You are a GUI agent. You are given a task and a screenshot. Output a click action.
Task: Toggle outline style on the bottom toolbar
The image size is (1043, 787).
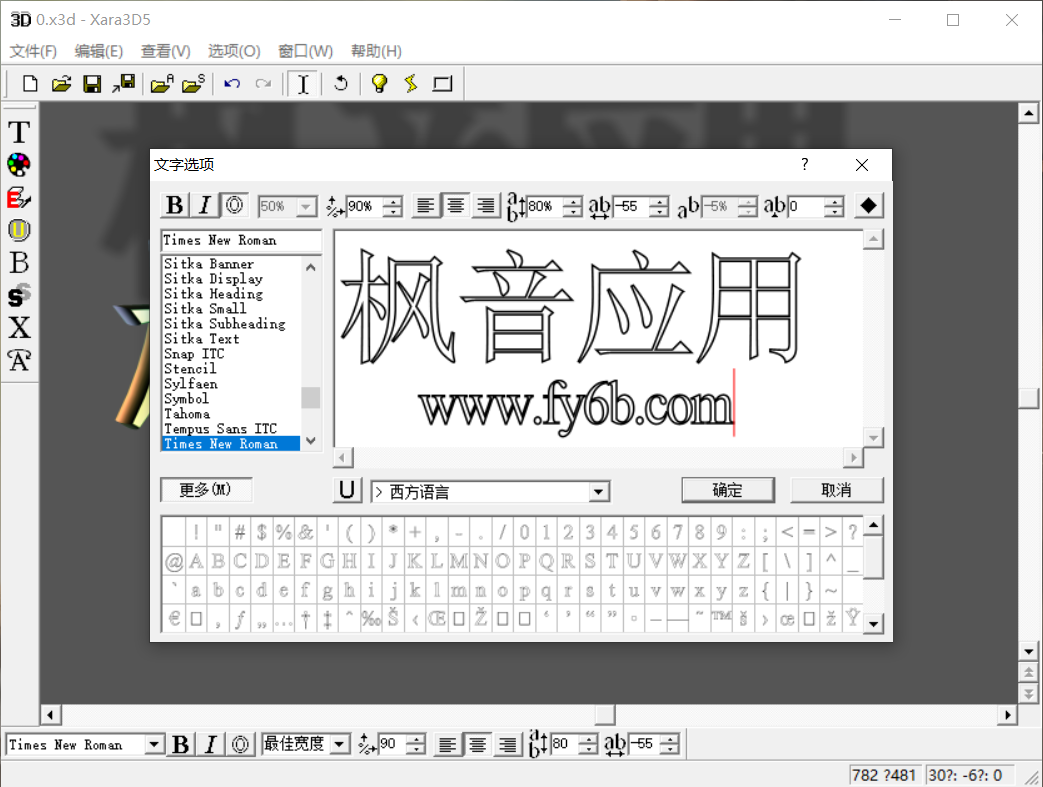(x=241, y=744)
